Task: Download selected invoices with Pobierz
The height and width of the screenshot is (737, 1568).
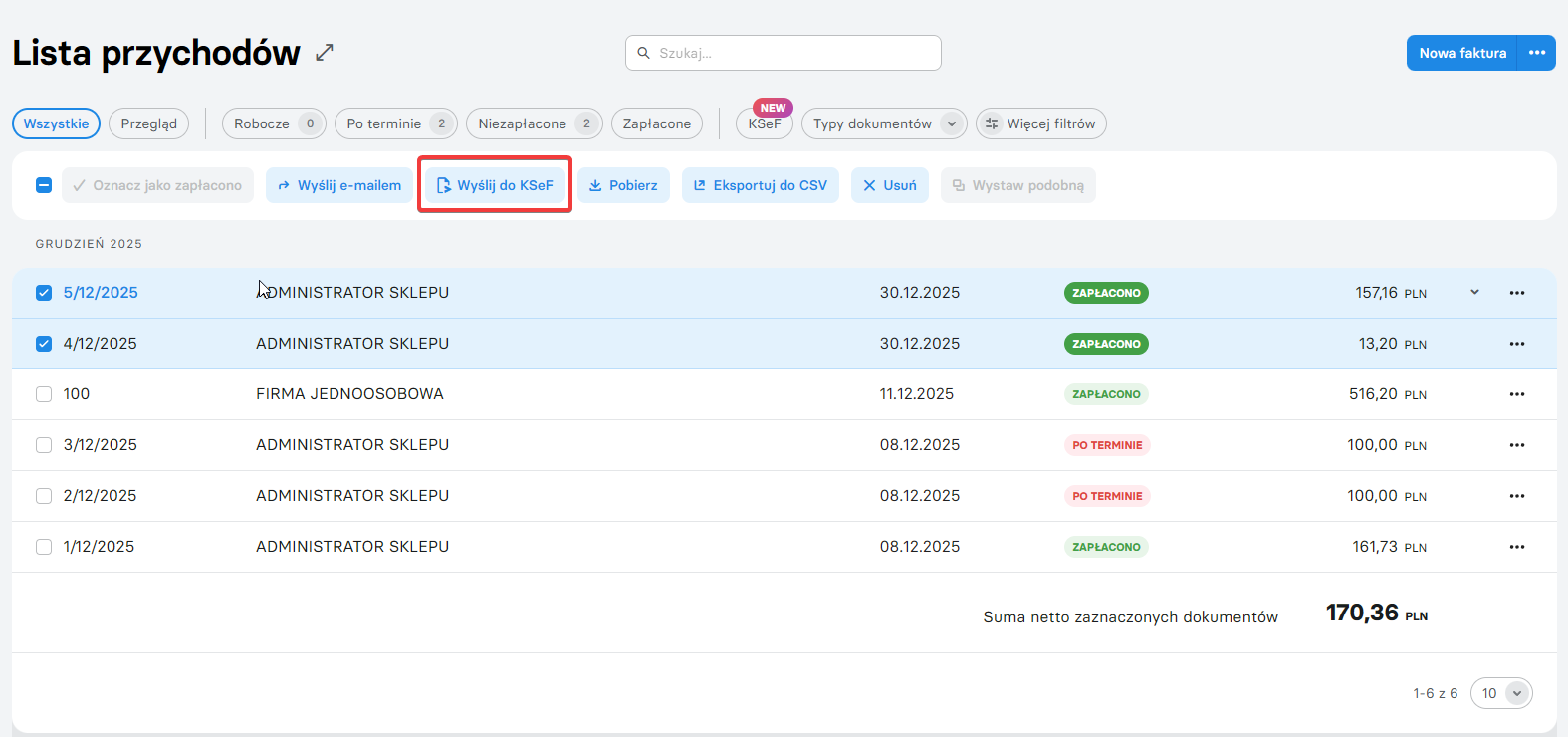Action: point(623,185)
